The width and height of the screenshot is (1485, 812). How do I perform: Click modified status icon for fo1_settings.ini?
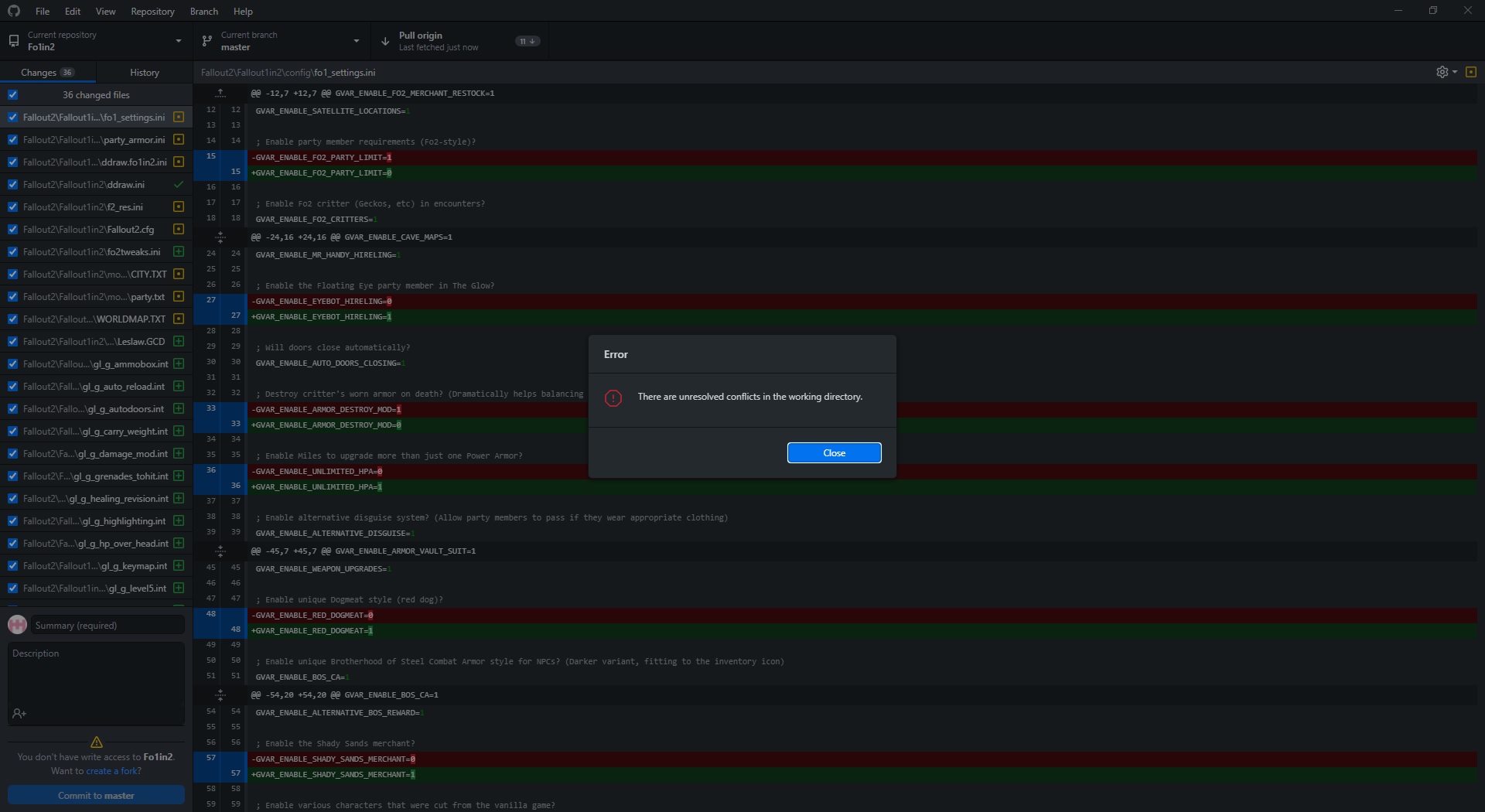tap(179, 117)
